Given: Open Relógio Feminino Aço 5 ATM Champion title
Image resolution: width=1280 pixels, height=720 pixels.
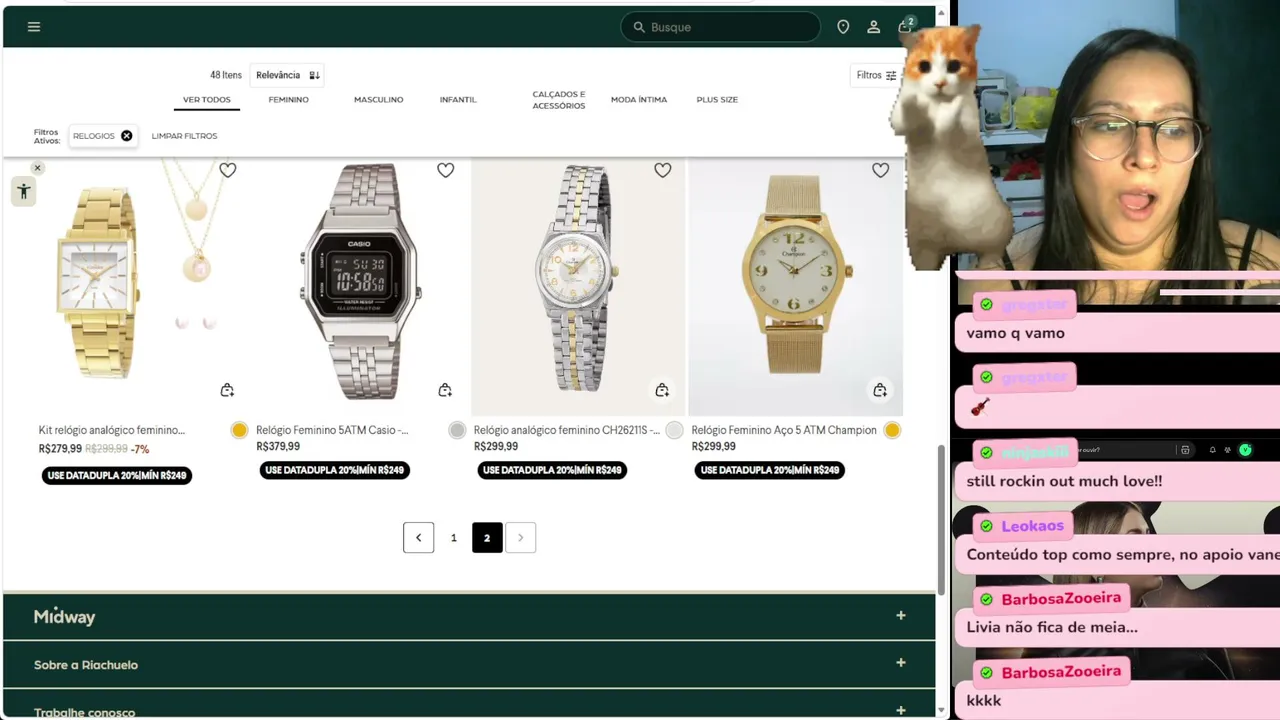Looking at the screenshot, I should tap(784, 430).
